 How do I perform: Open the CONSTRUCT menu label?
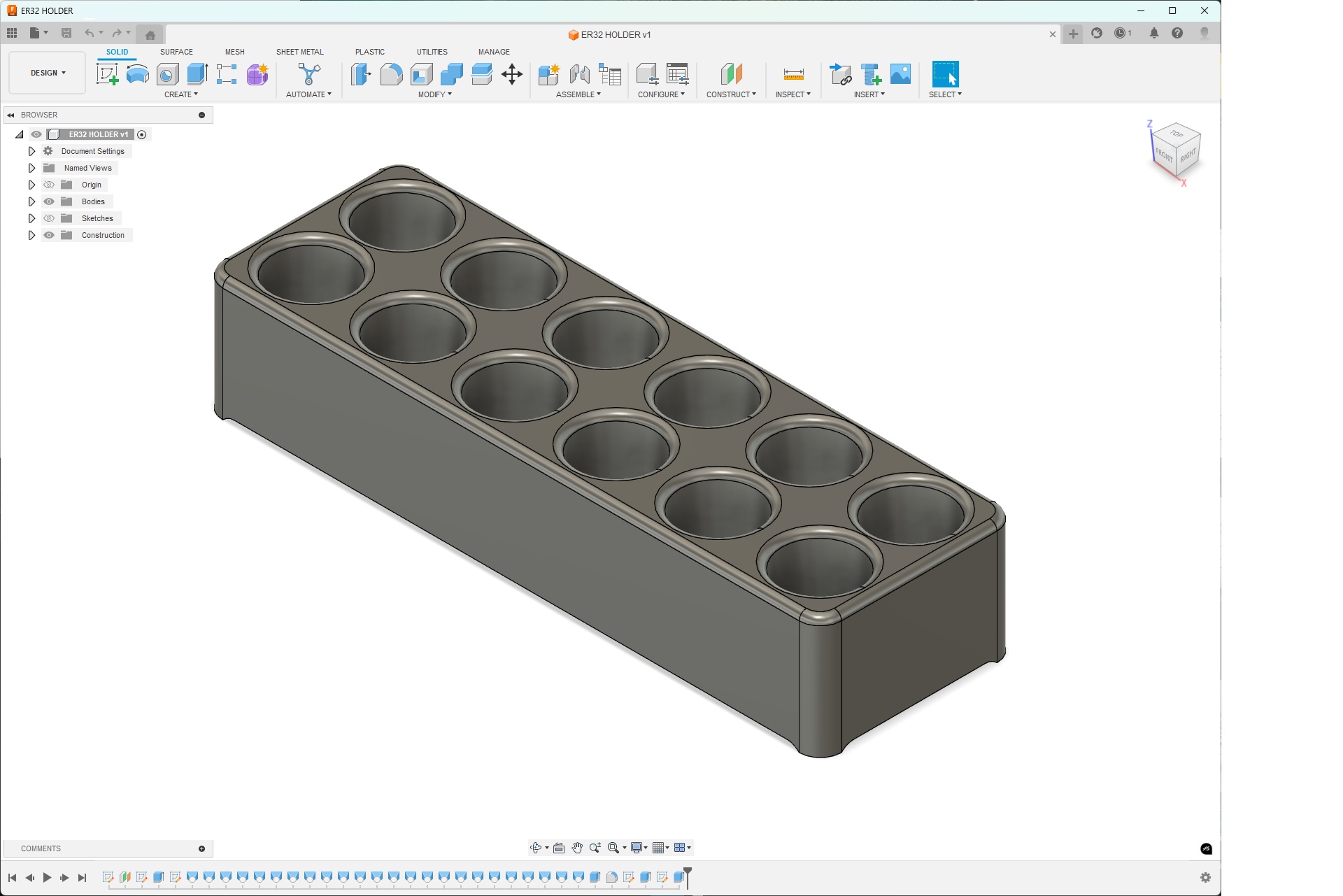(x=731, y=94)
